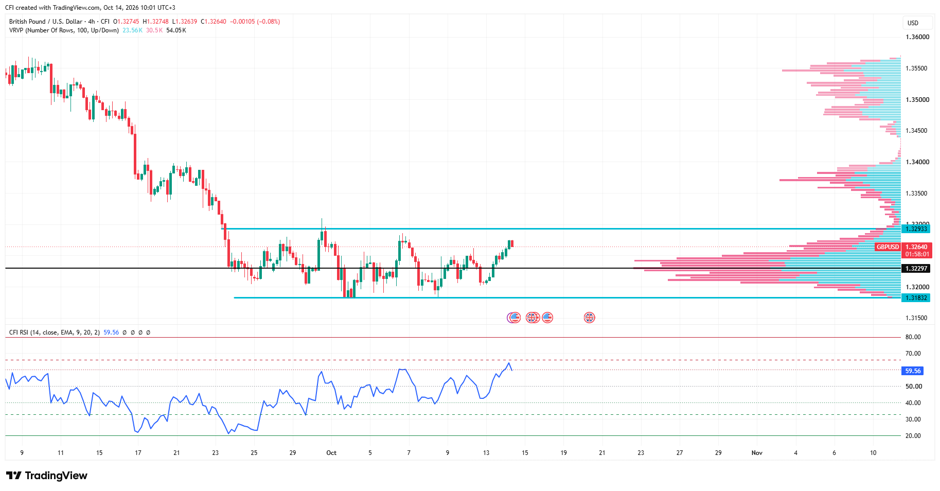Click the 10 date label on time axis
Screen dimensions: 940x491
[873, 453]
